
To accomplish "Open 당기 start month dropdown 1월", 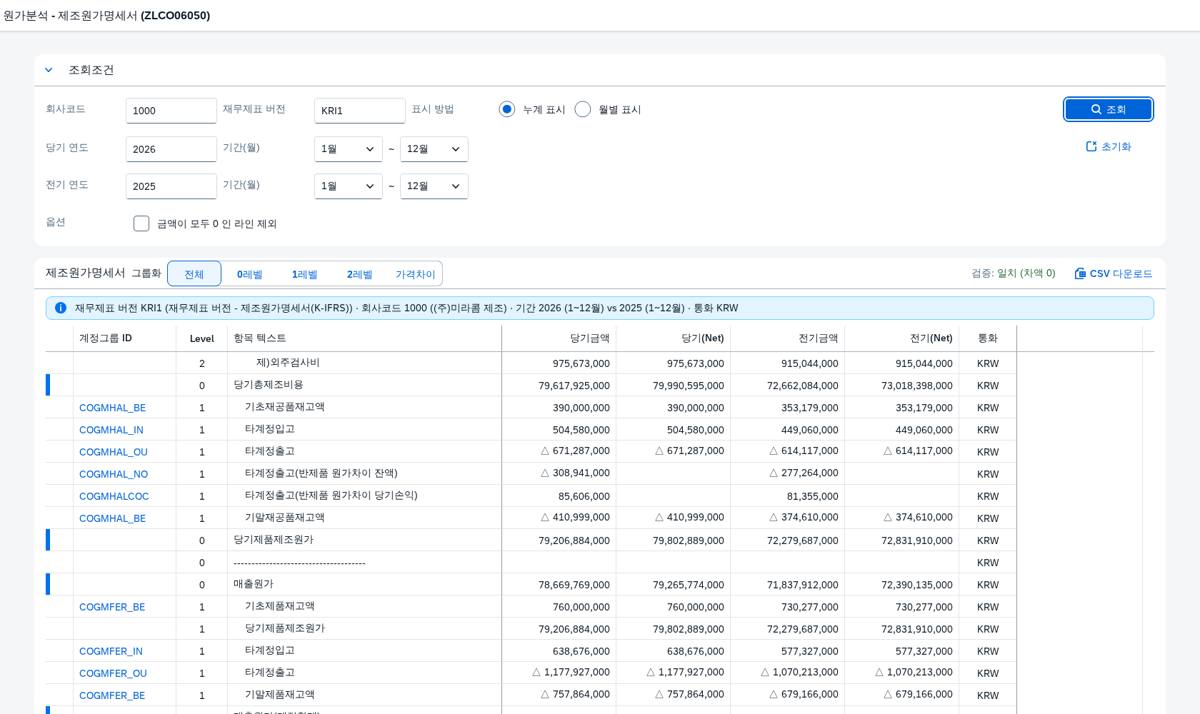I will [348, 149].
